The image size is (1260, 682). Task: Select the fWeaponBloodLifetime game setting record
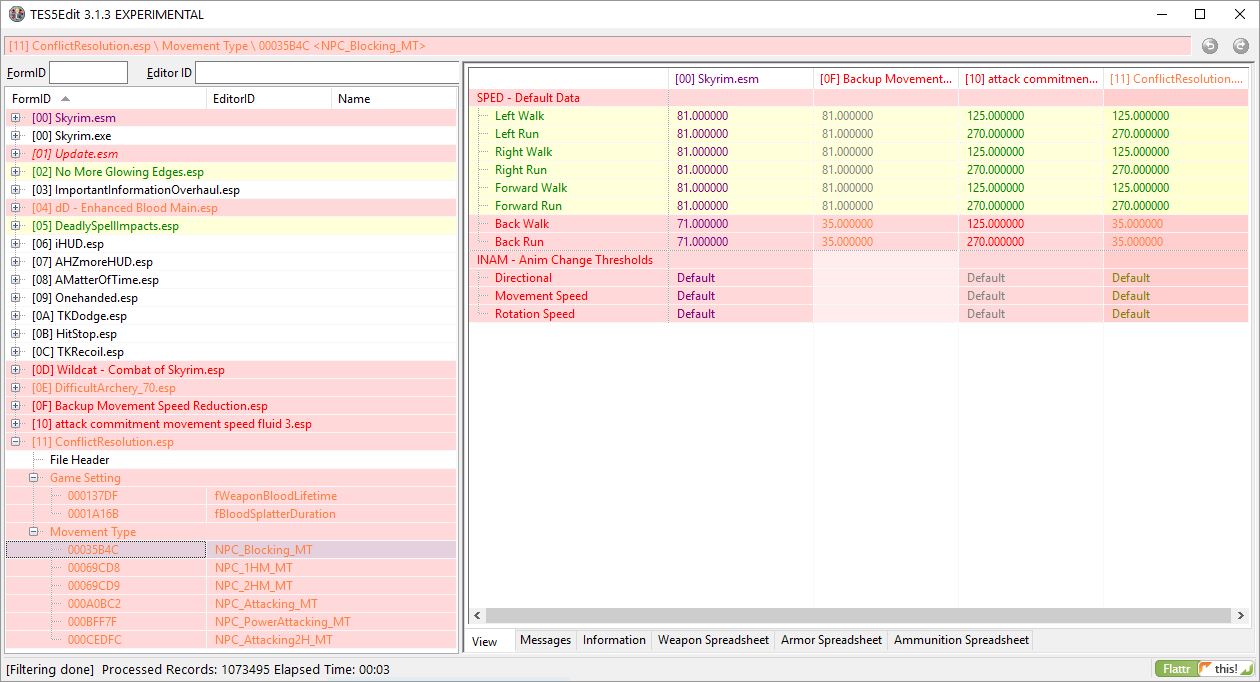point(275,496)
